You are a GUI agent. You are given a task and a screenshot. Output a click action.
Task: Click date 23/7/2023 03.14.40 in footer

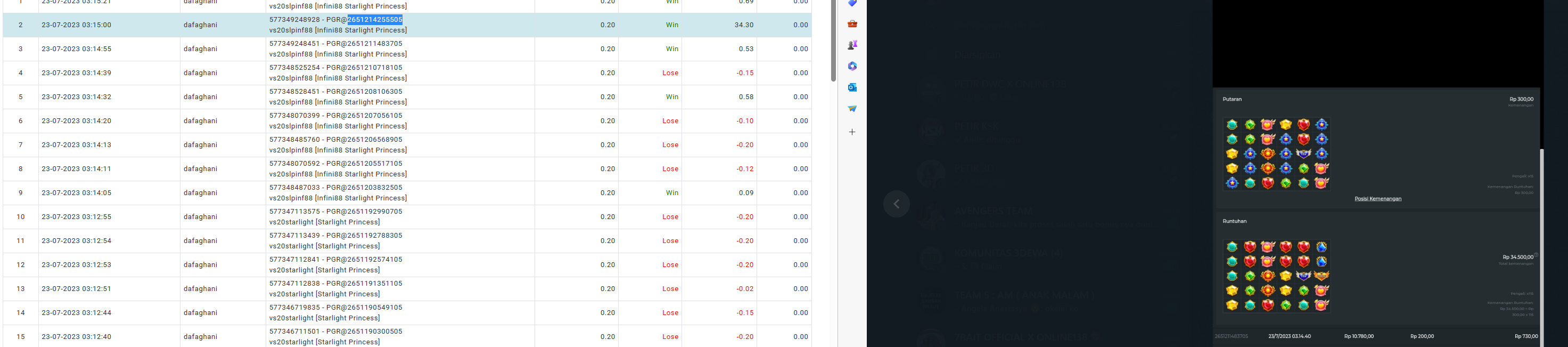tap(1289, 337)
